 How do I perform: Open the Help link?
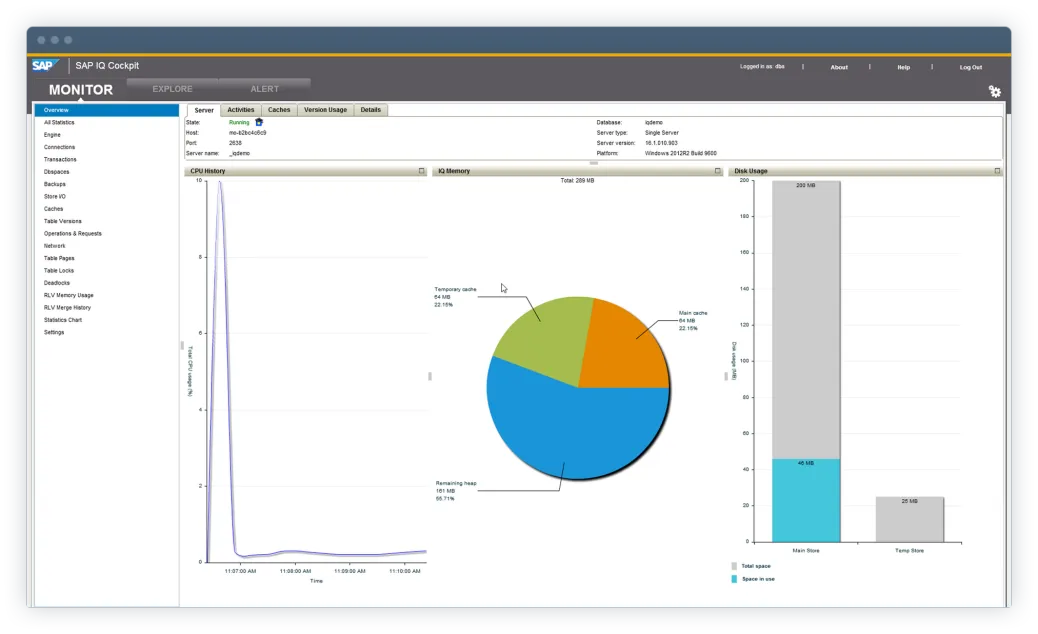(x=903, y=67)
